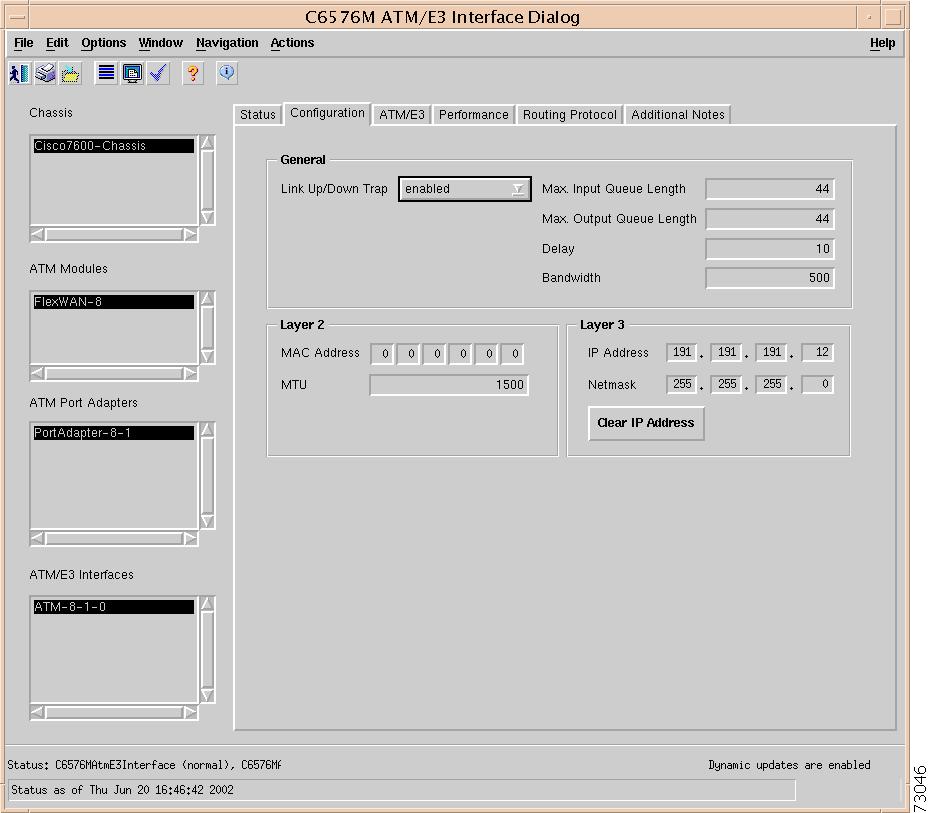Viewport: 930px width, 813px height.
Task: Select PortAdapter-8-1 in ATM Port Adapters list
Action: (x=113, y=433)
